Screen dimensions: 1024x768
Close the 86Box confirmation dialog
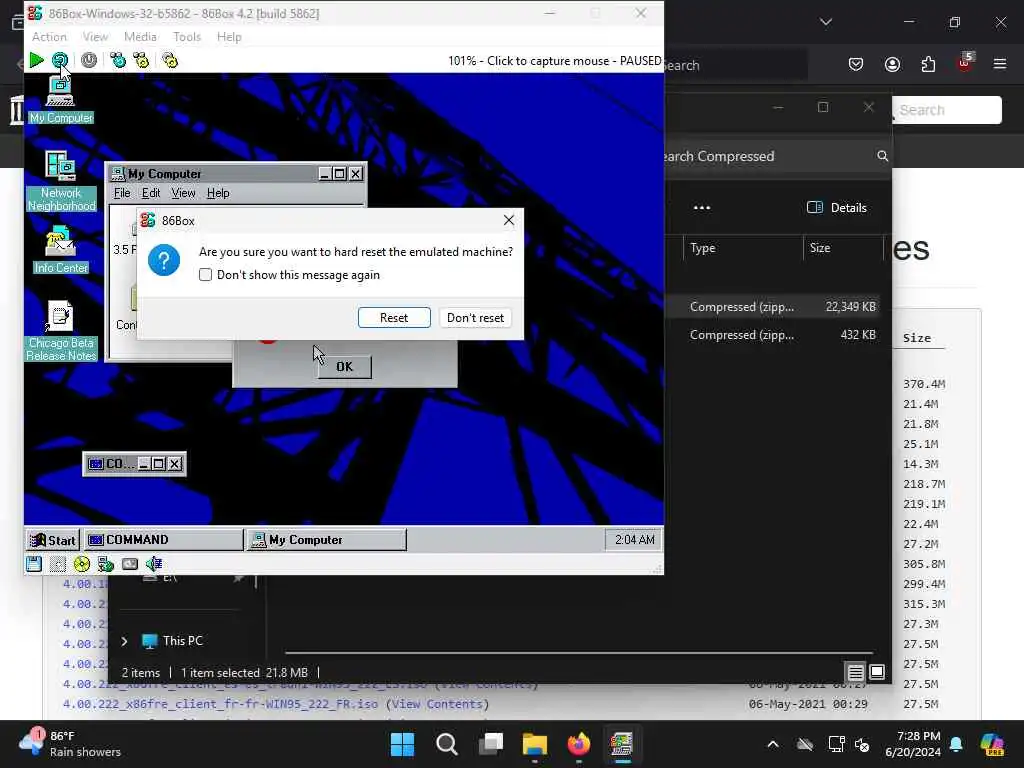(509, 221)
